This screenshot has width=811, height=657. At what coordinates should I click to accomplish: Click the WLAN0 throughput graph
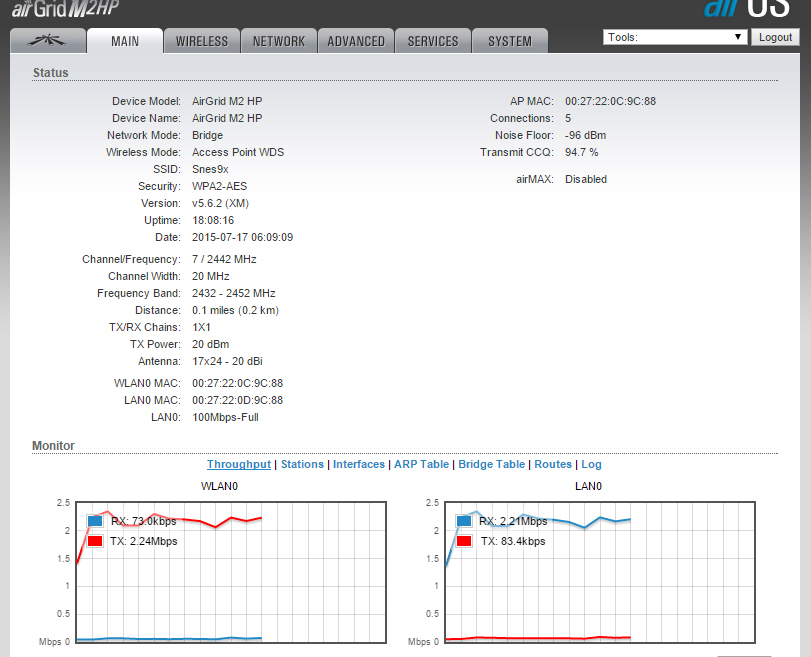click(x=231, y=572)
